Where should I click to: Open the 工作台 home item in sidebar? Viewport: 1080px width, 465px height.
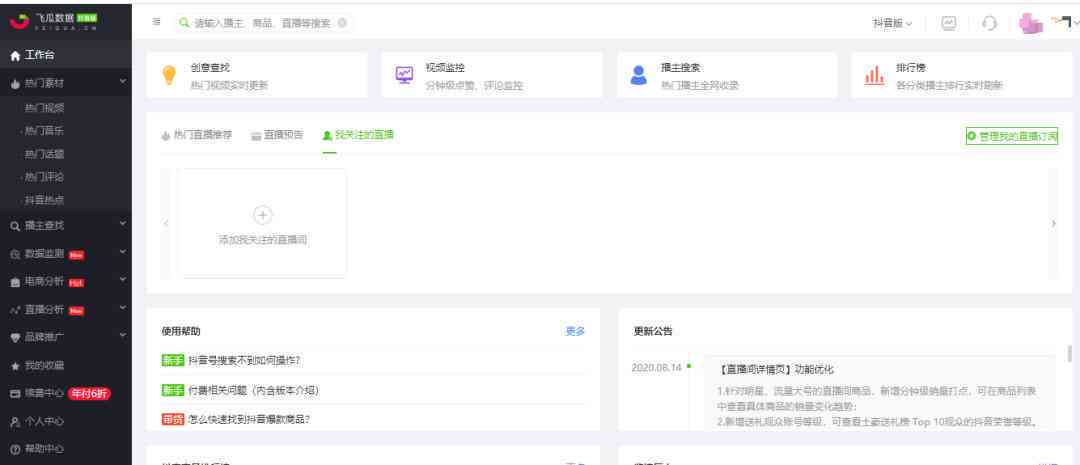click(65, 55)
